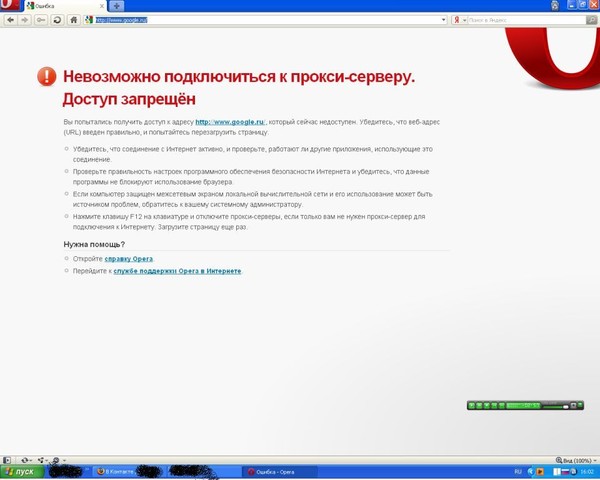Open службе поддержки Opera в Интернете link
This screenshot has width=600, height=480.
coord(177,271)
